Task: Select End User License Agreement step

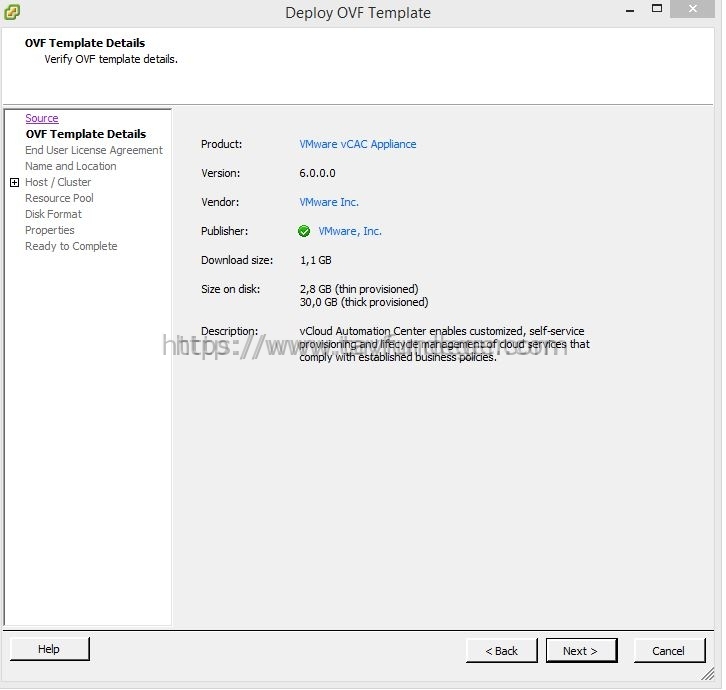Action: (94, 150)
